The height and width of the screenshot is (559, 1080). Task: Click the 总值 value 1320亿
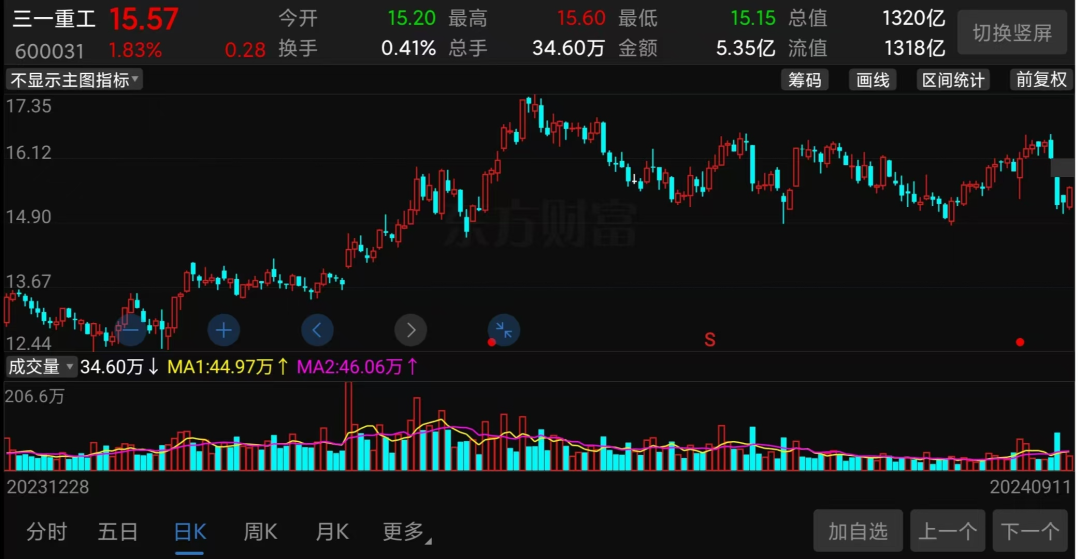(913, 18)
